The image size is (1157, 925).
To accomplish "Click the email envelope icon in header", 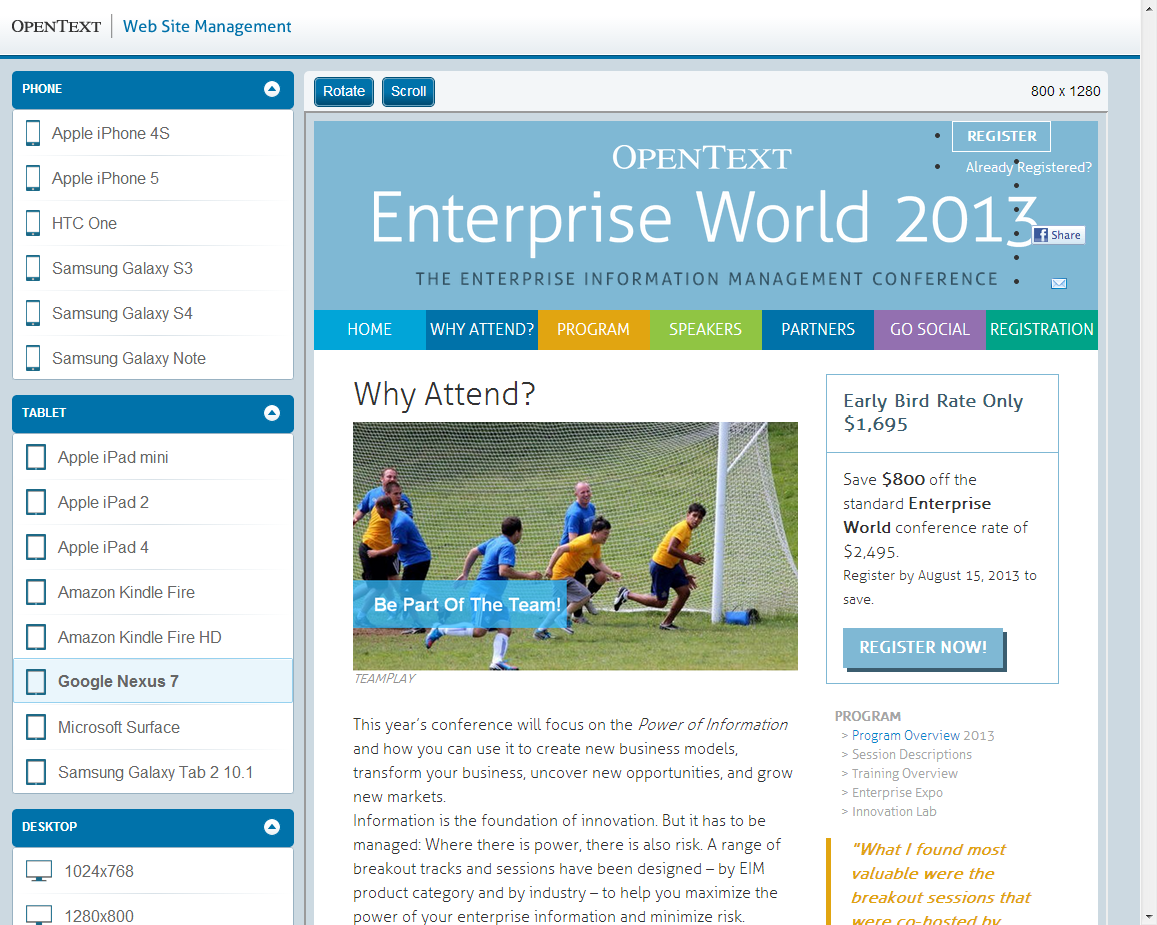I will [x=1059, y=283].
